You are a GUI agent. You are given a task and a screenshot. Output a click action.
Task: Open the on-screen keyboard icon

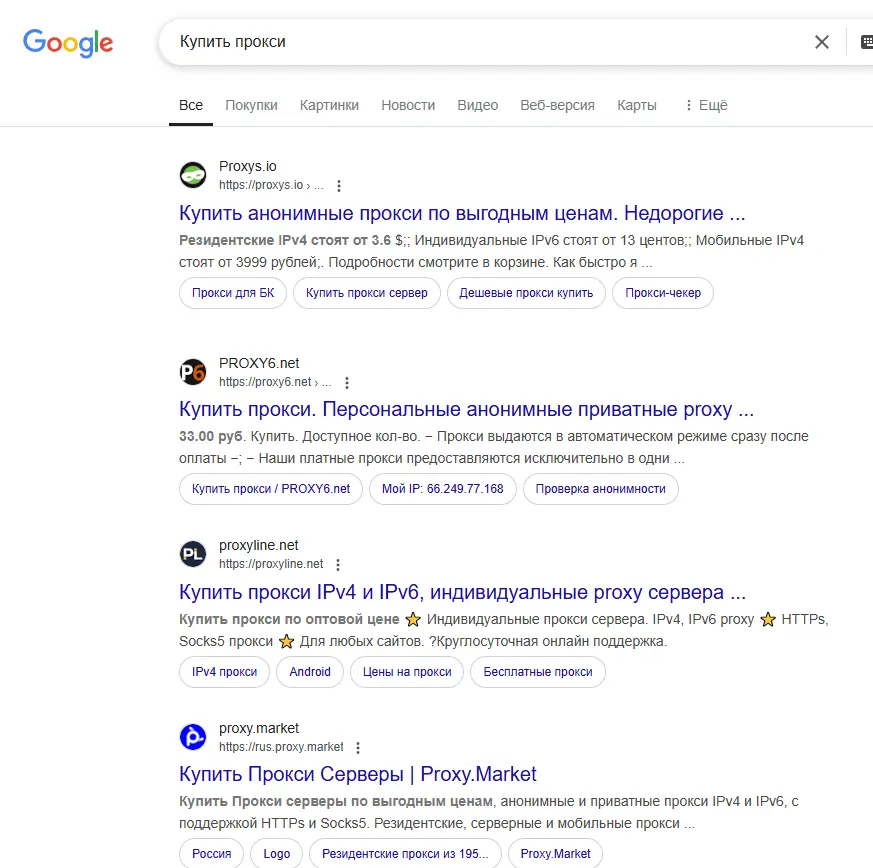click(x=866, y=42)
